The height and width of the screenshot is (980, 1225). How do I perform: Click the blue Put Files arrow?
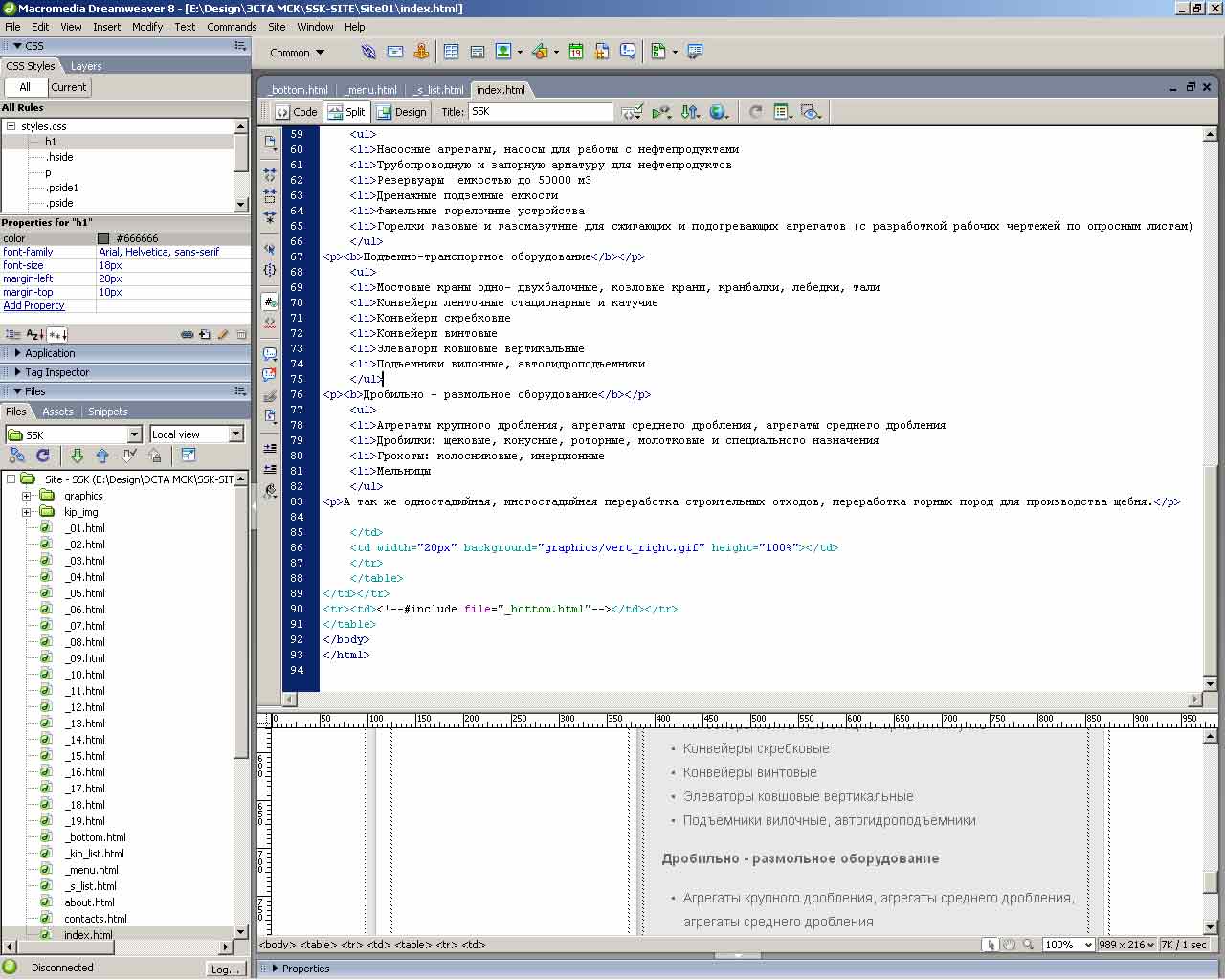pos(102,456)
